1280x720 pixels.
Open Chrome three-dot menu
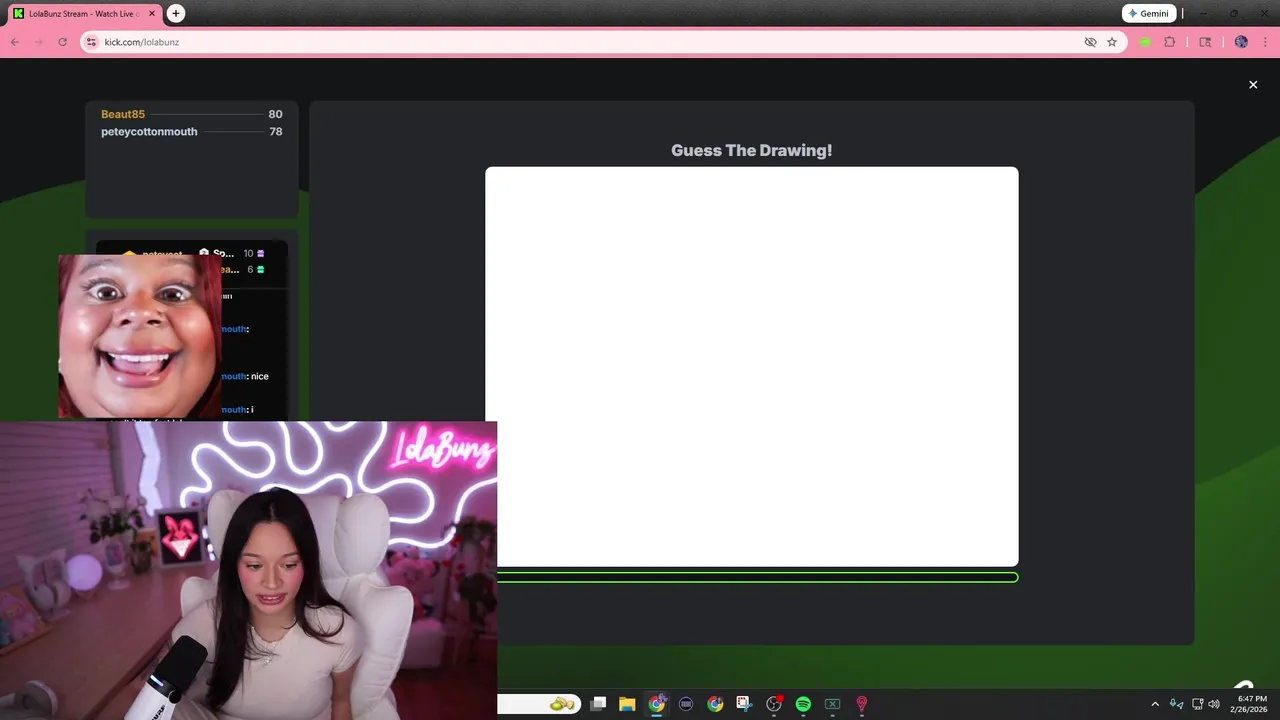[1266, 42]
